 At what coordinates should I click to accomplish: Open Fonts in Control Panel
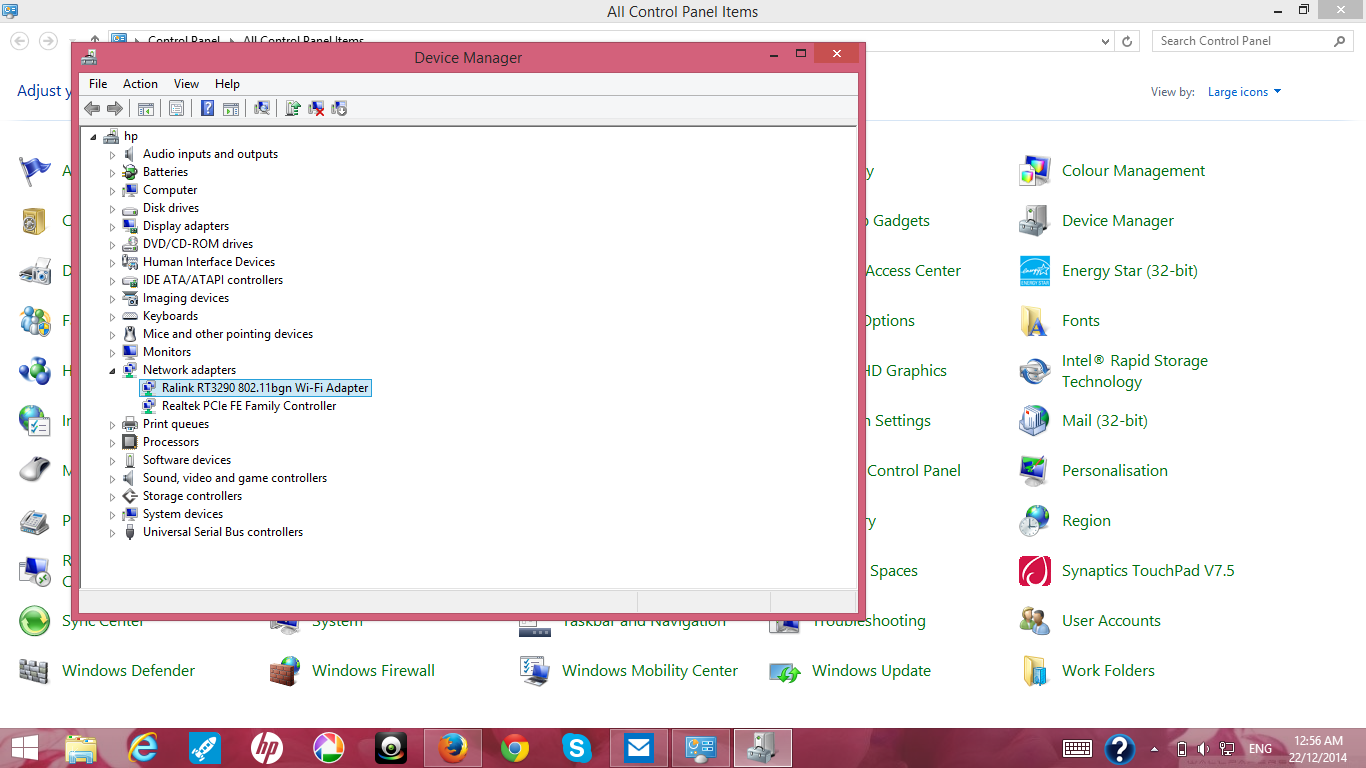(1081, 321)
